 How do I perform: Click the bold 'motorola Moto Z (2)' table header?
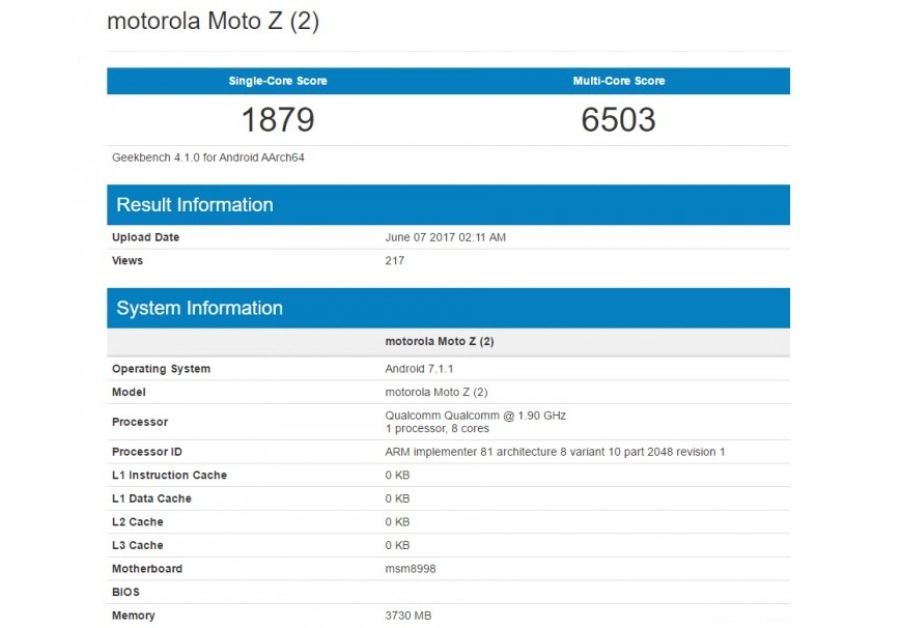[439, 341]
